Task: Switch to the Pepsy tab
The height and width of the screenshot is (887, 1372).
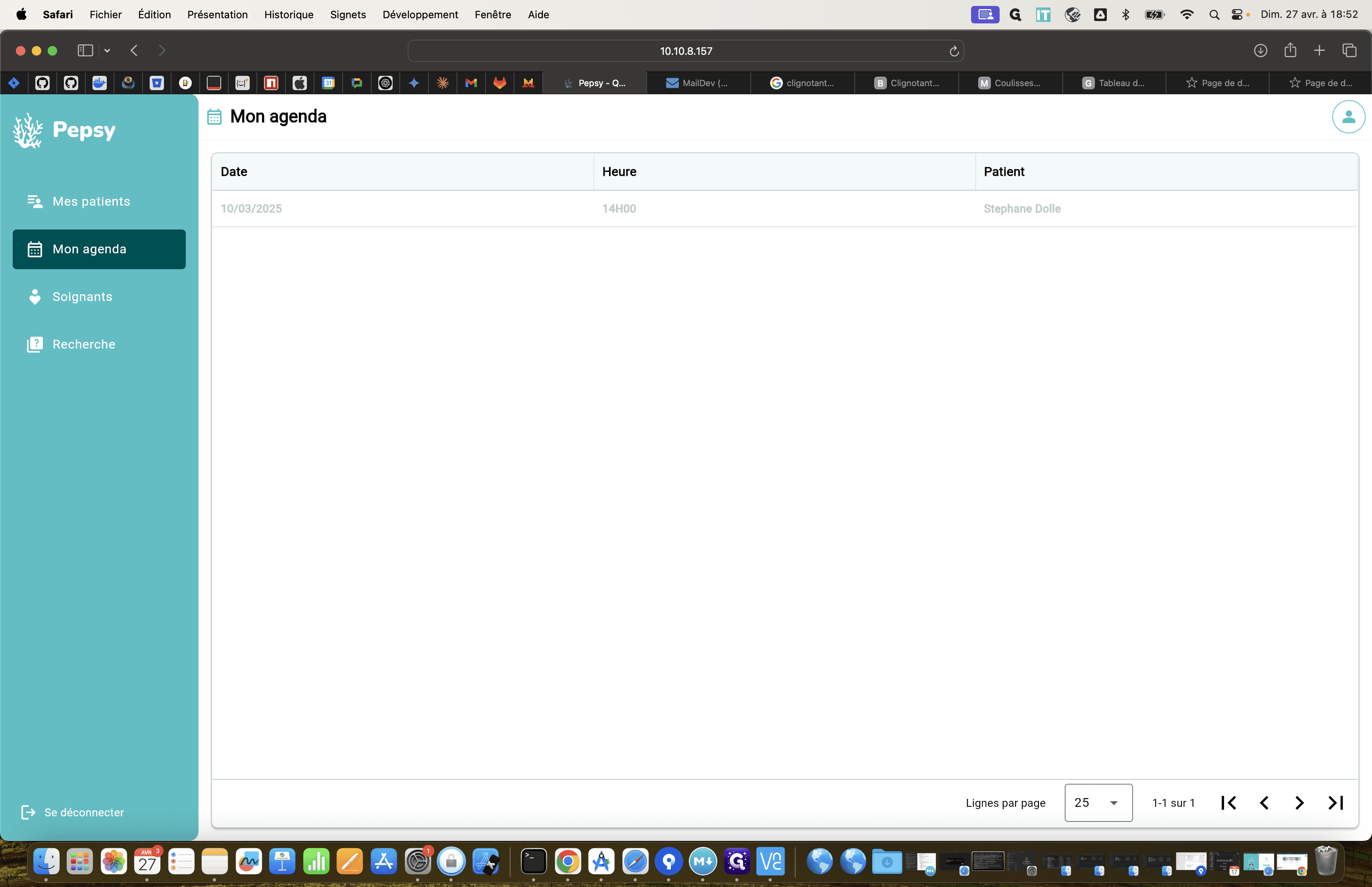Action: pos(594,83)
